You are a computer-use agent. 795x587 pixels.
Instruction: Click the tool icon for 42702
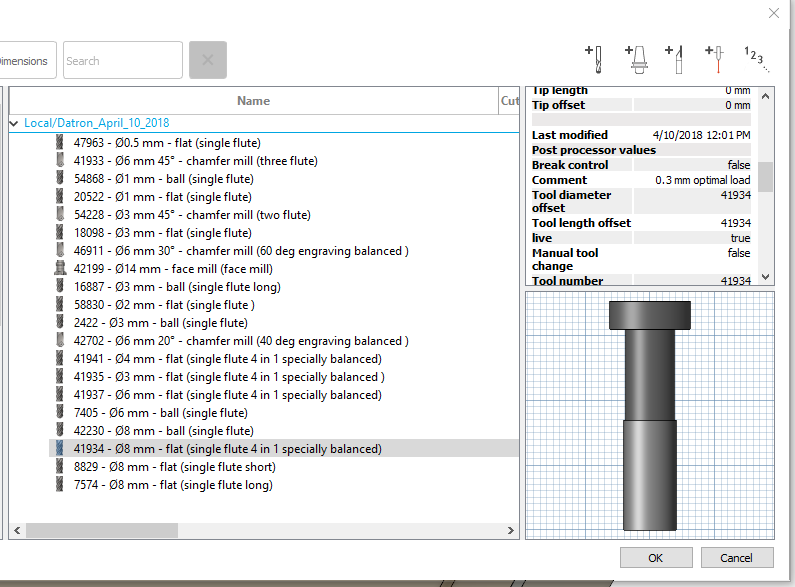[60, 341]
